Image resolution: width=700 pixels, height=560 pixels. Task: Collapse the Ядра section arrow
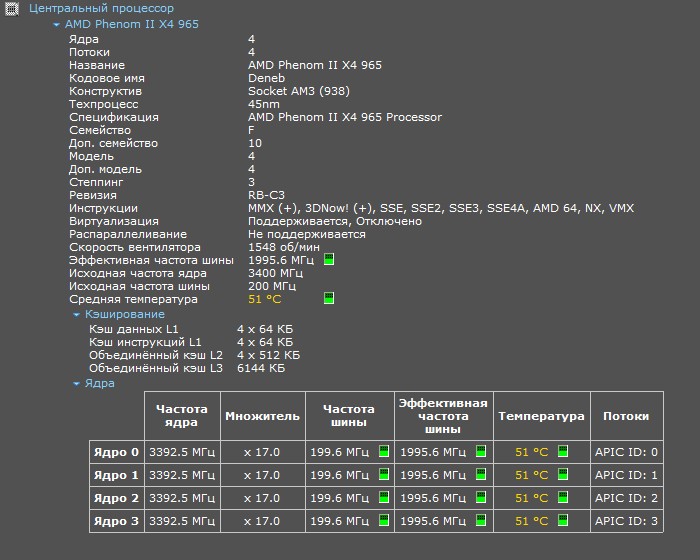click(x=76, y=384)
